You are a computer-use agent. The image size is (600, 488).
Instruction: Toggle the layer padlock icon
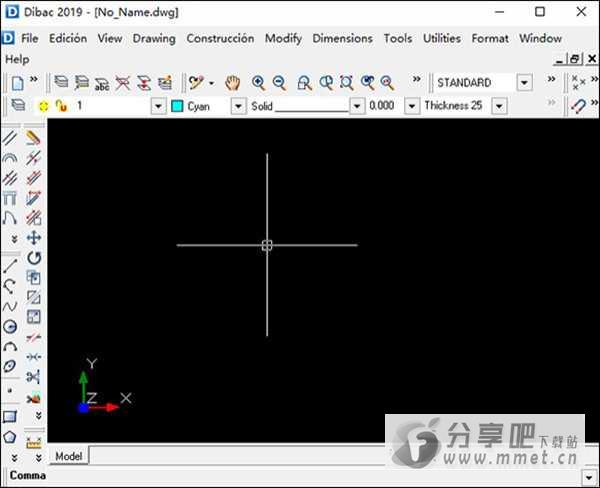(x=61, y=106)
